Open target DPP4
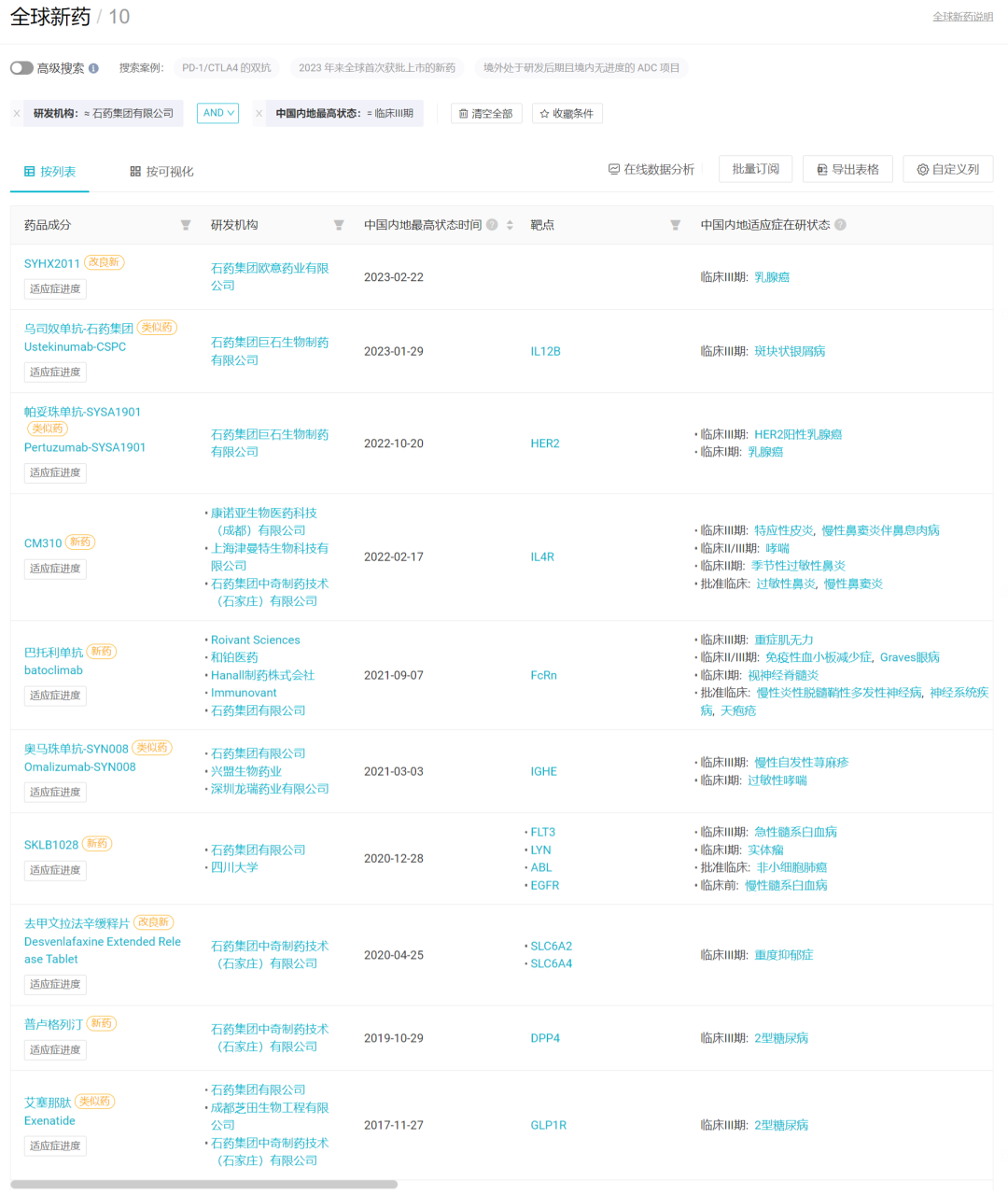The width and height of the screenshot is (1008, 1195). click(x=545, y=1039)
